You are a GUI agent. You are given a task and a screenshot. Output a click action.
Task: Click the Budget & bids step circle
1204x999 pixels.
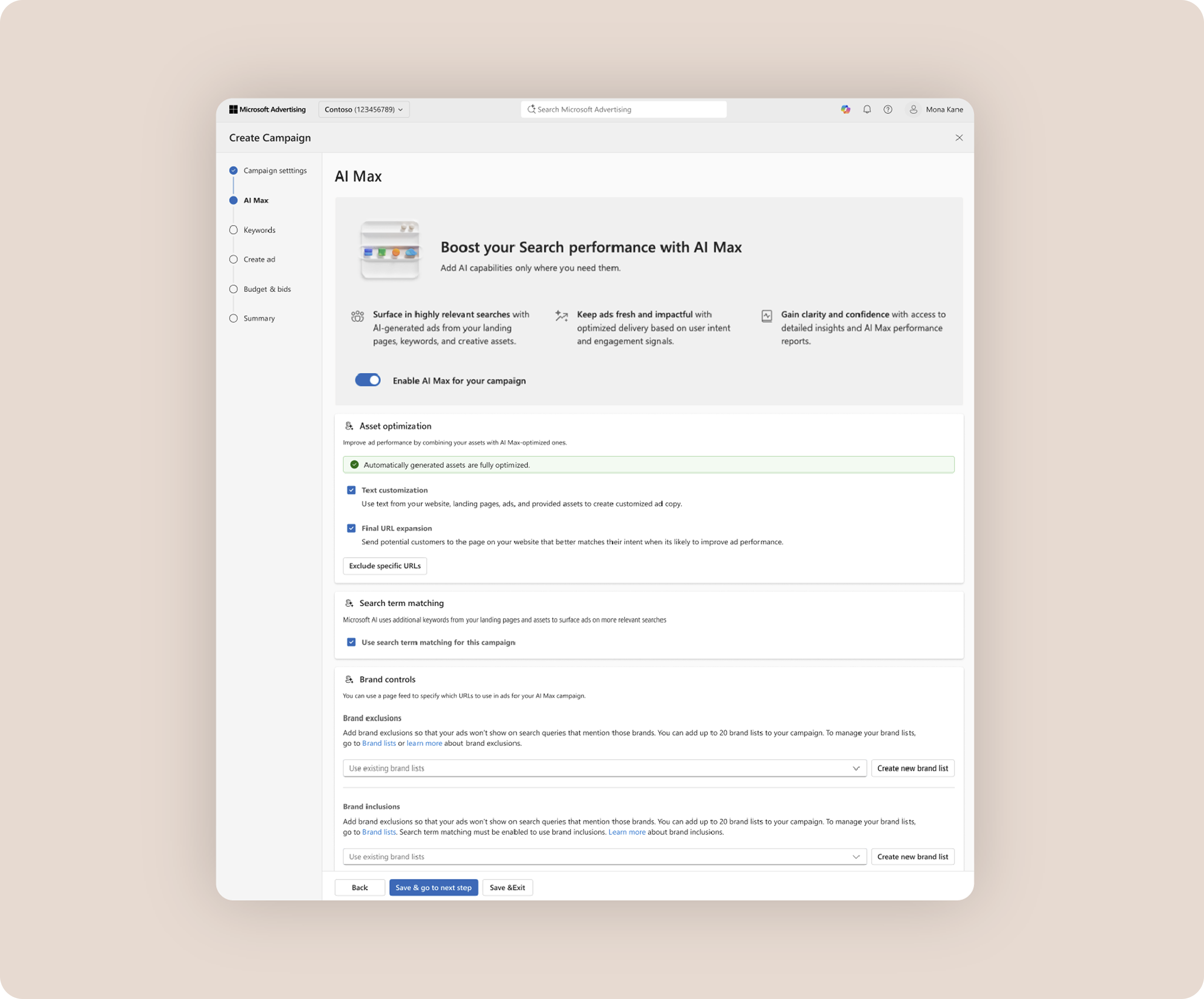tap(233, 289)
